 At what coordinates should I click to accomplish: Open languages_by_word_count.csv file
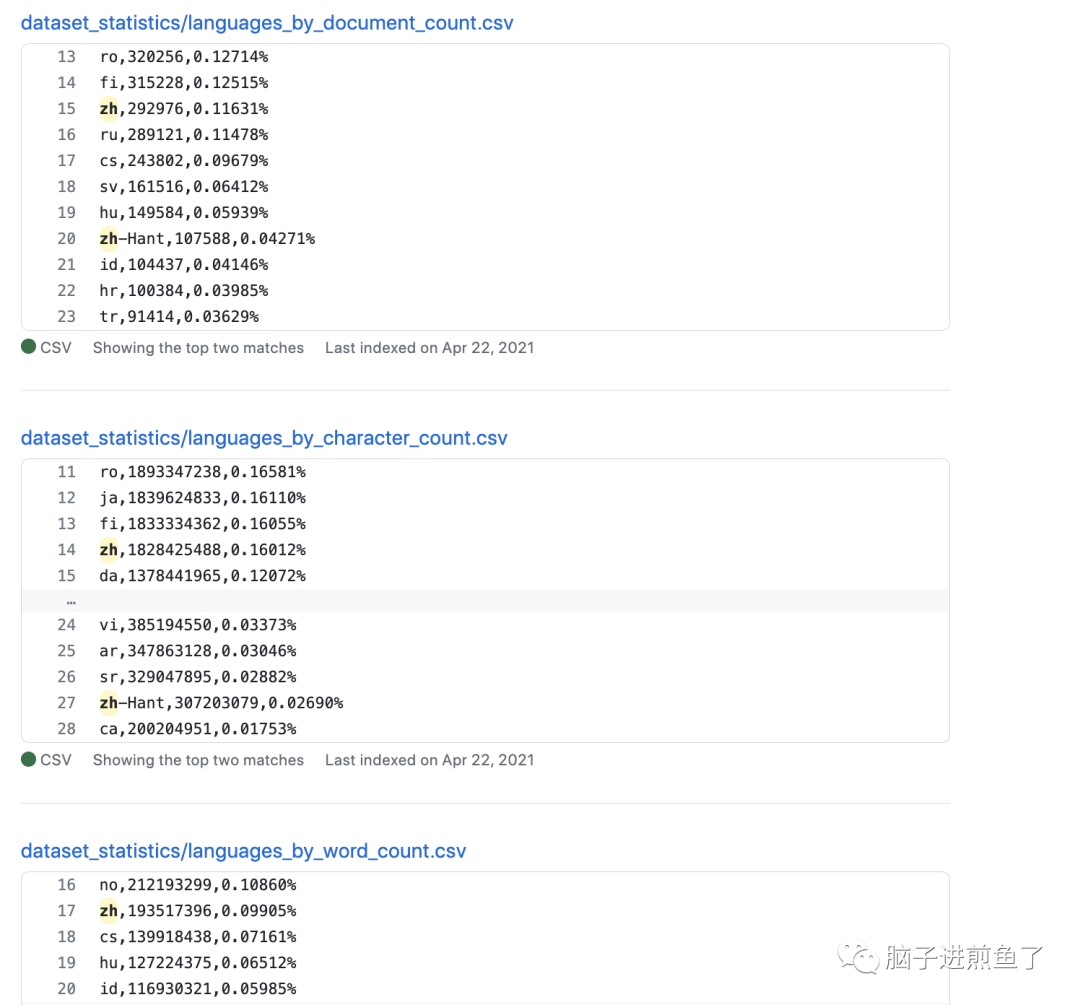243,851
